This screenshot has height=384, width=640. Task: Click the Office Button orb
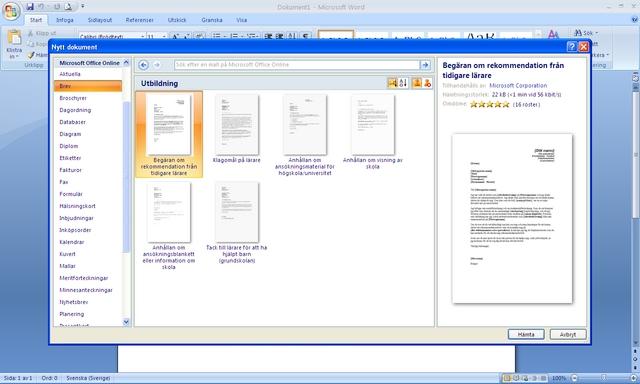tap(11, 11)
